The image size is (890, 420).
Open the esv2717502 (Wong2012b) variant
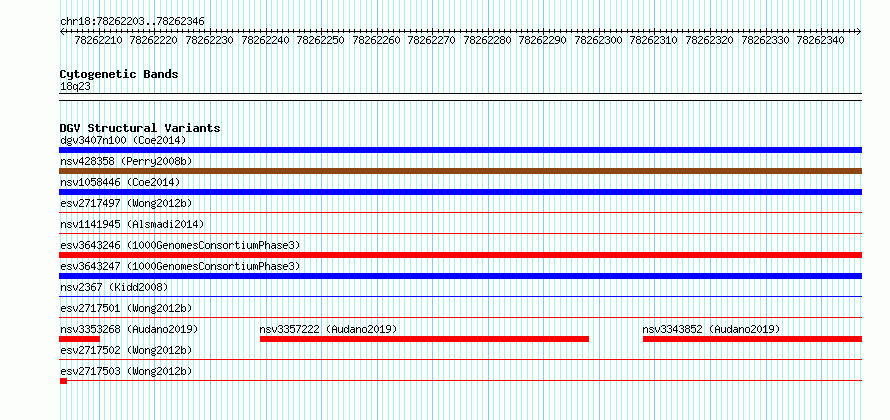(126, 350)
